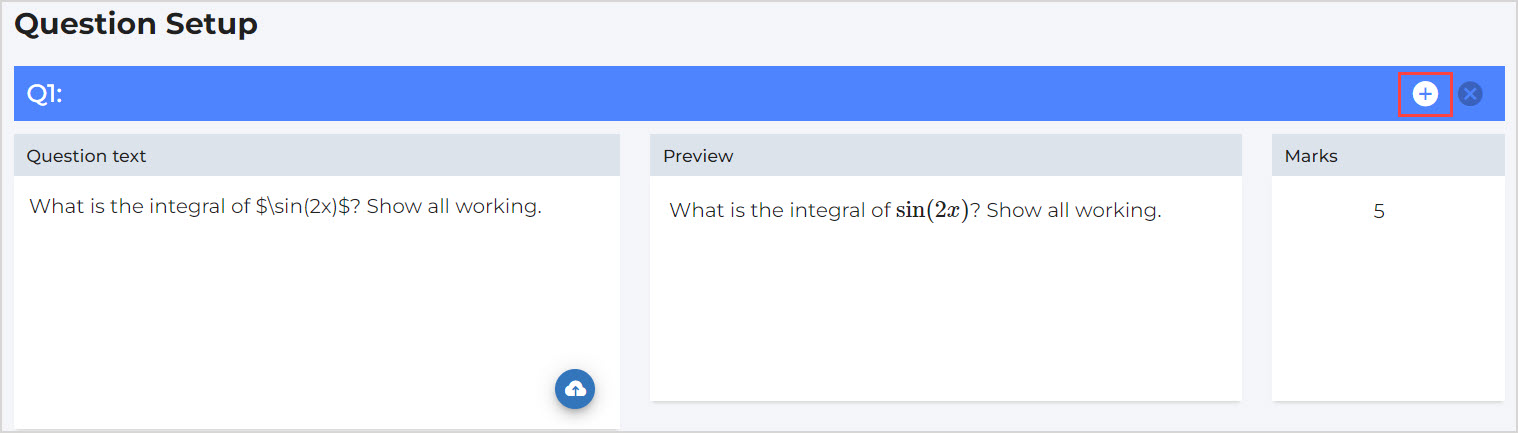Click the rendered sin(2x) formula in Preview
Screen dimensions: 1518x433
[932, 211]
